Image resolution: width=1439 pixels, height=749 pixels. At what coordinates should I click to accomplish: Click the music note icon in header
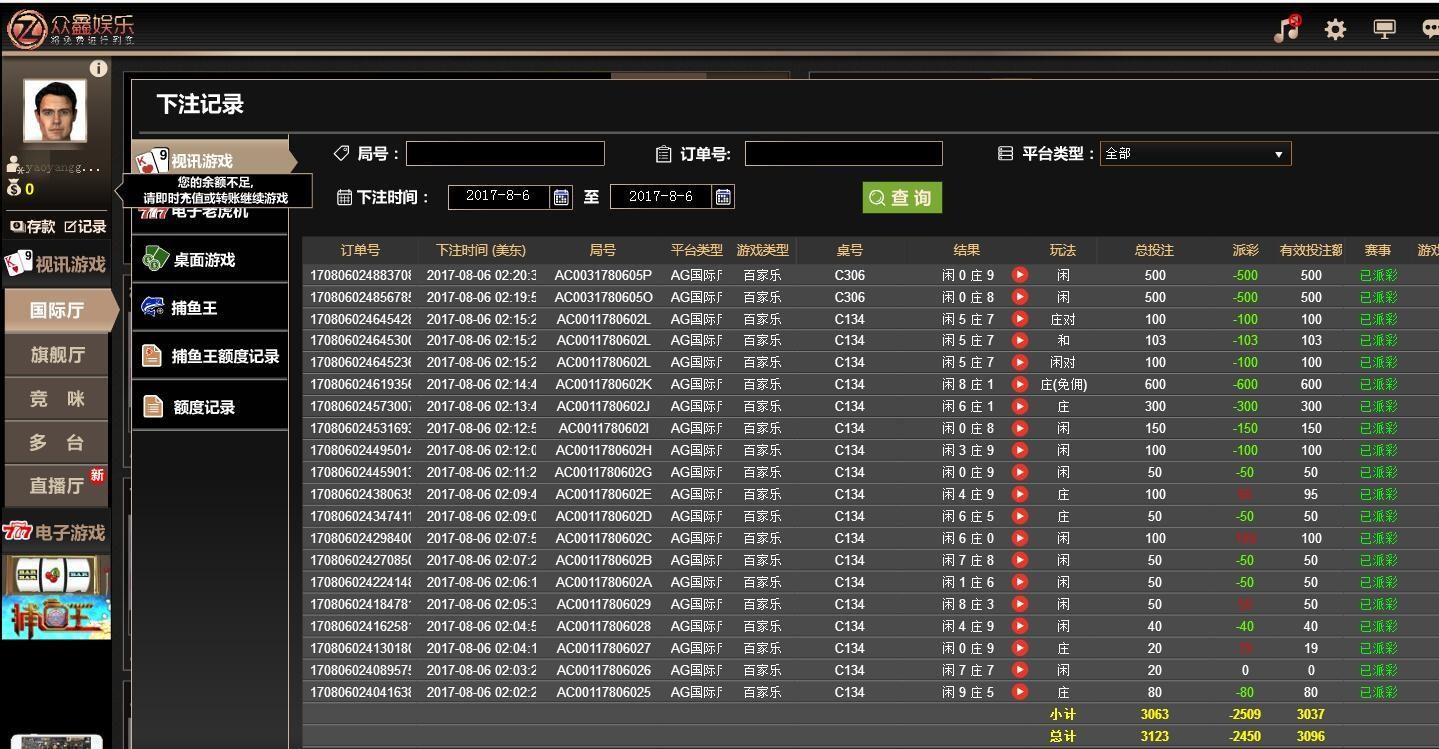1287,29
